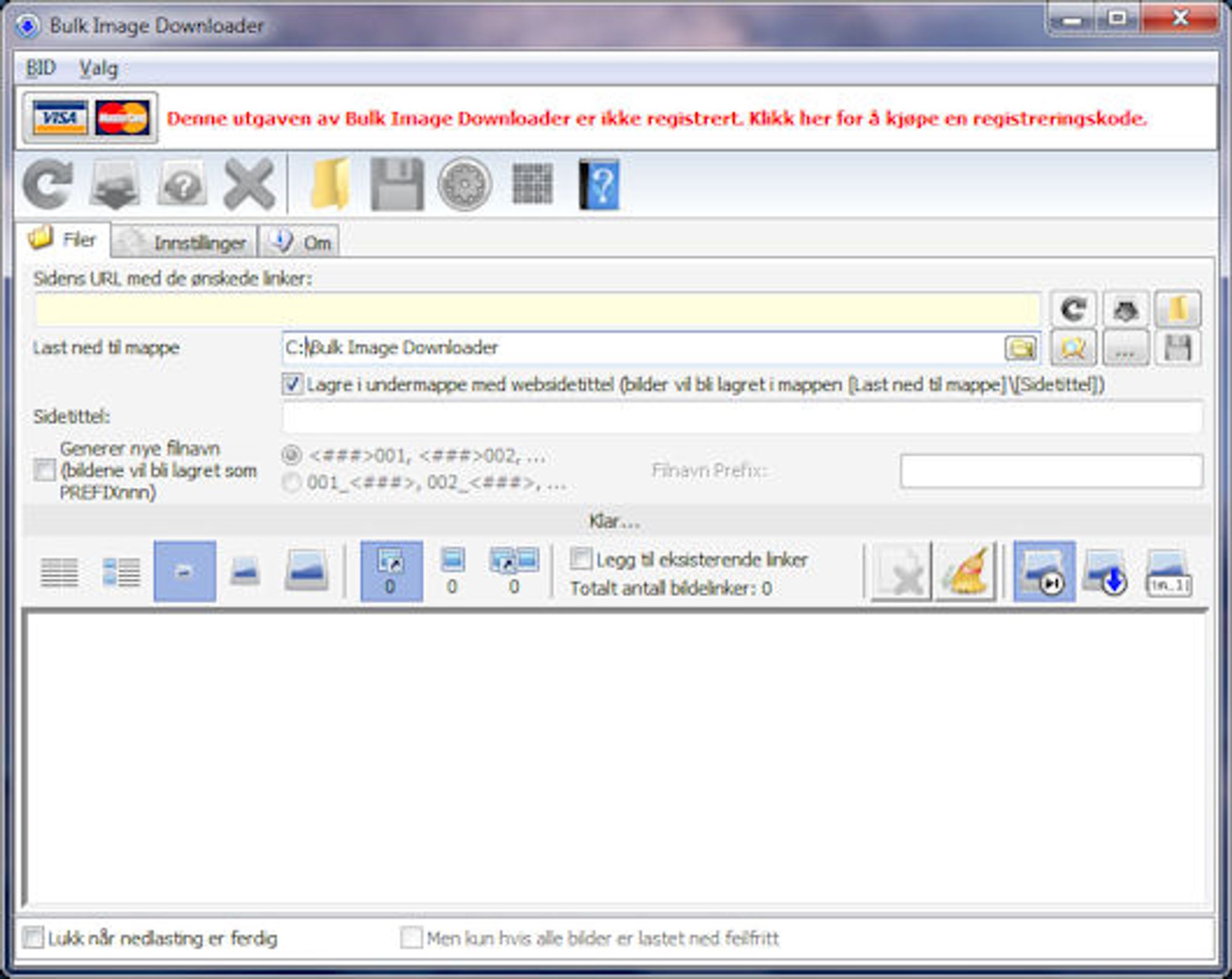Open the yellow folder toolbar icon
The height and width of the screenshot is (979, 1232).
[x=331, y=184]
